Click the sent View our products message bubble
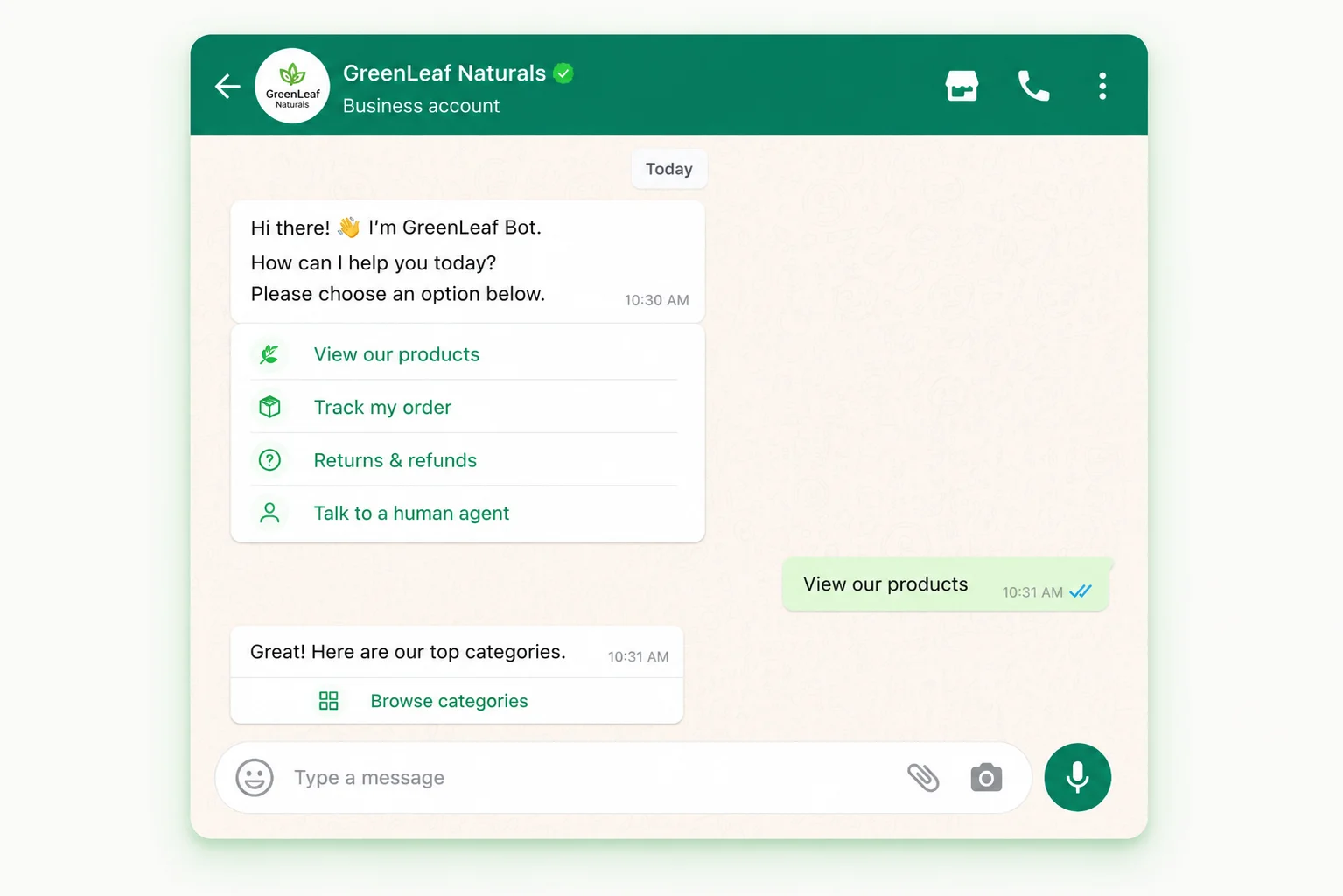This screenshot has height=896, width=1343. pos(946,584)
